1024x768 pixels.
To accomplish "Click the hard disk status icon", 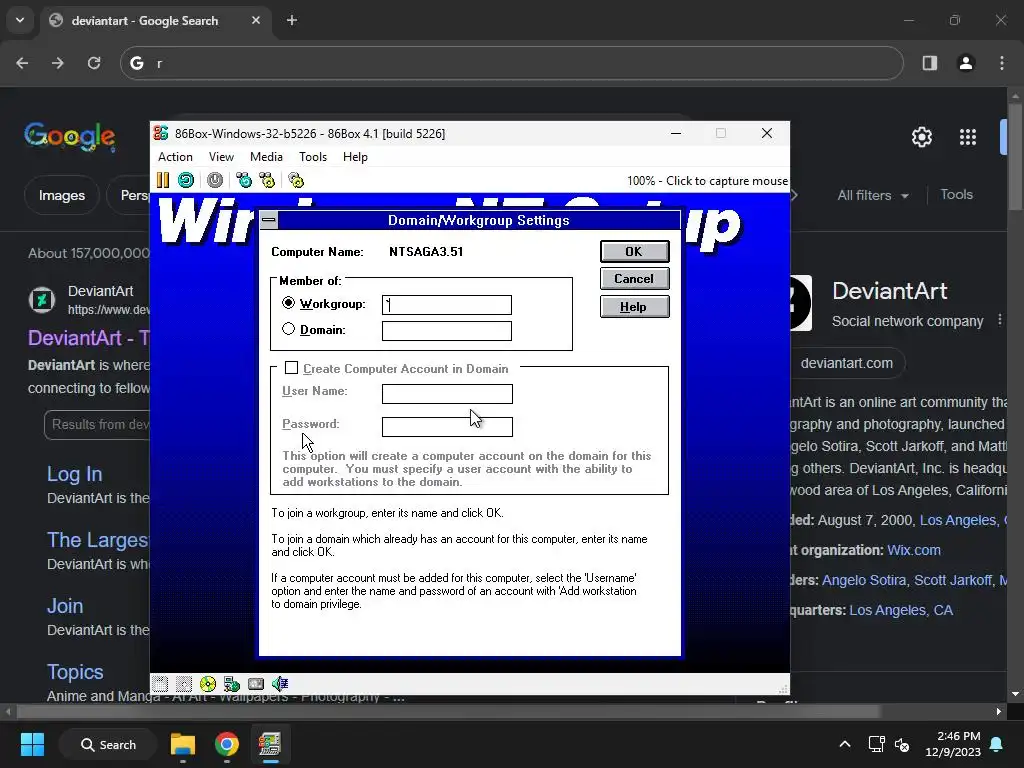I will coord(256,684).
